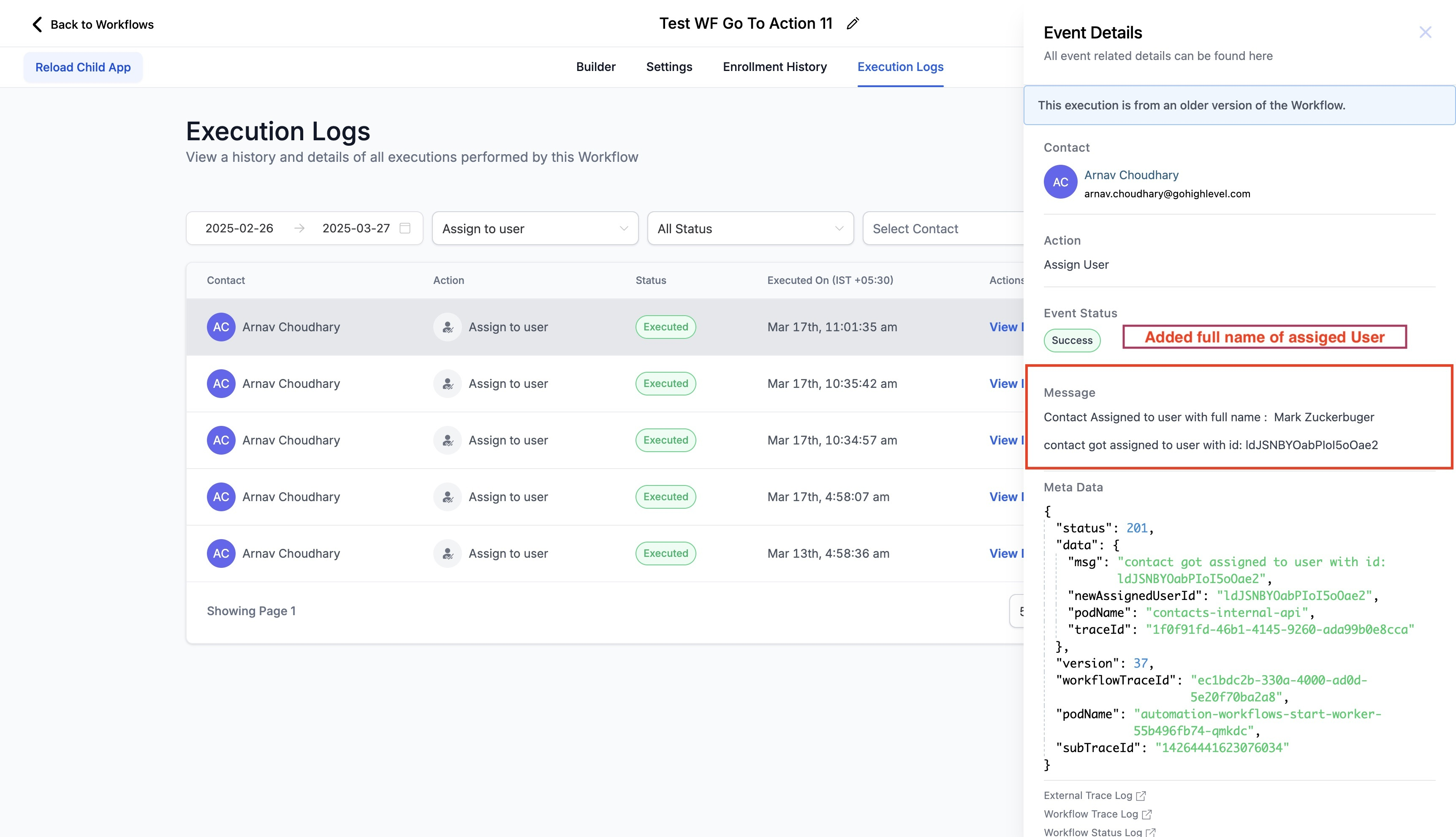Click the Reload Child App button
Screen dimensions: 1456x837
click(83, 67)
